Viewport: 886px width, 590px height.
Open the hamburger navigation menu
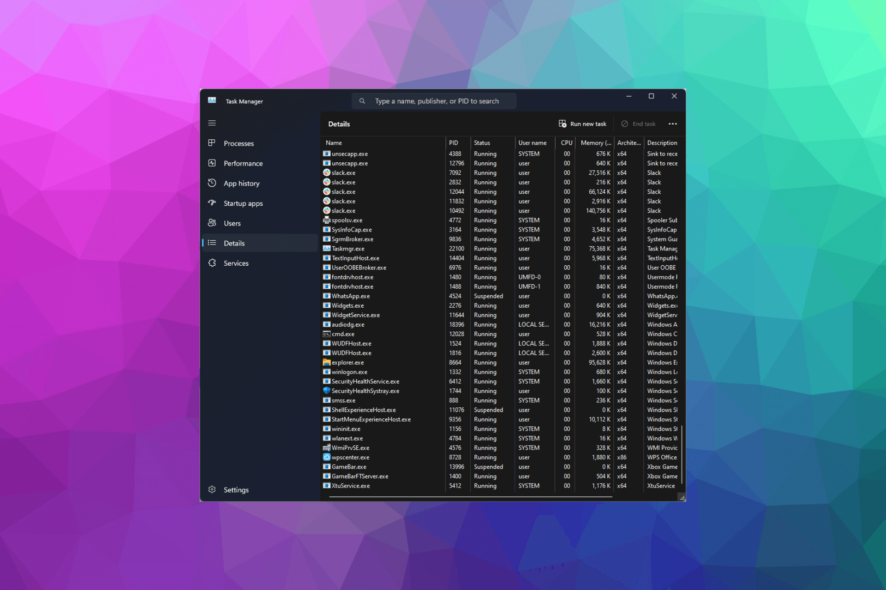212,123
